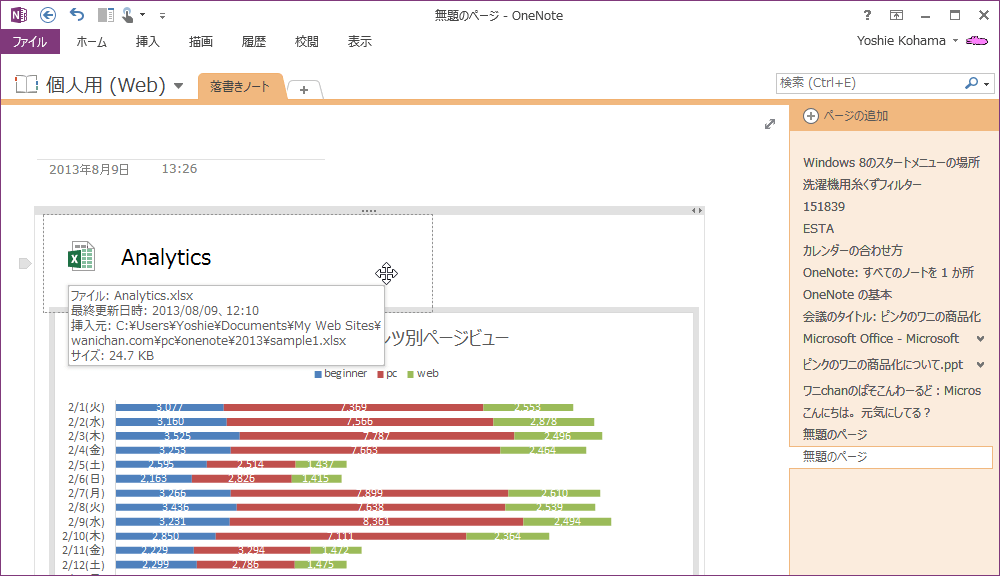Click the 2/9(水) red bar 8,361
The width and height of the screenshot is (1000, 576).
376,522
